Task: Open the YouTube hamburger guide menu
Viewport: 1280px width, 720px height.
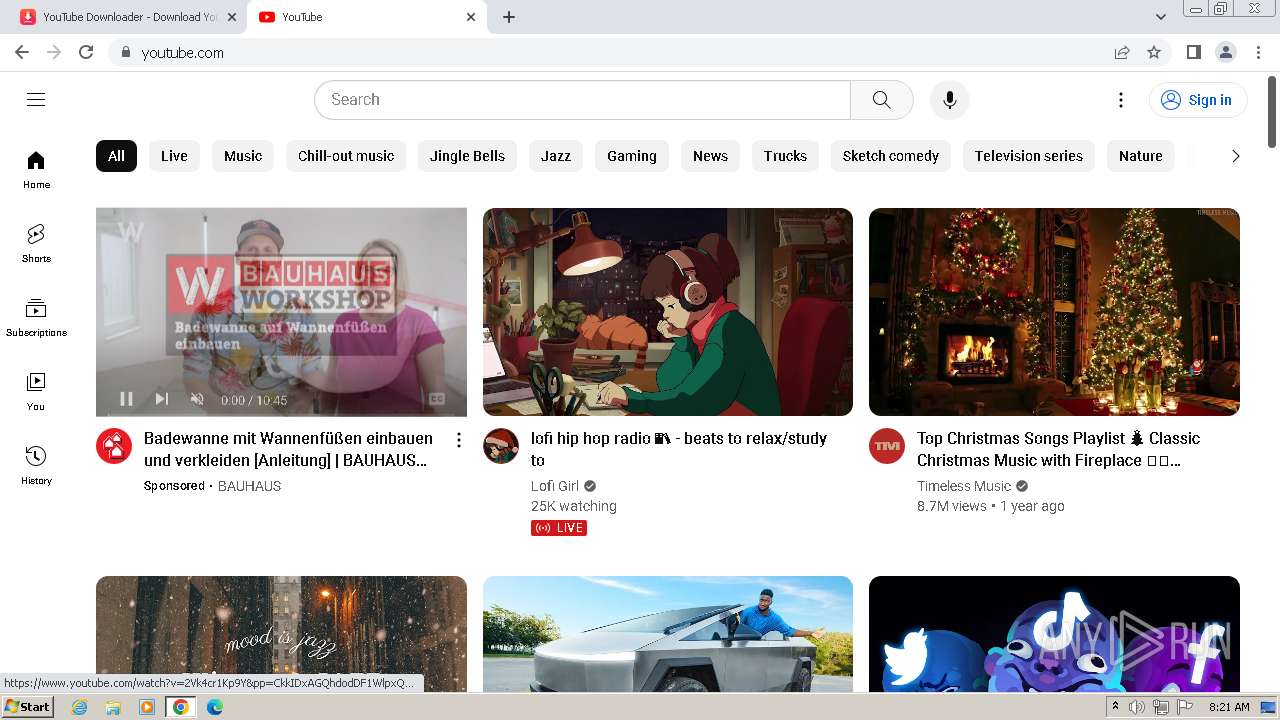Action: pyautogui.click(x=36, y=99)
